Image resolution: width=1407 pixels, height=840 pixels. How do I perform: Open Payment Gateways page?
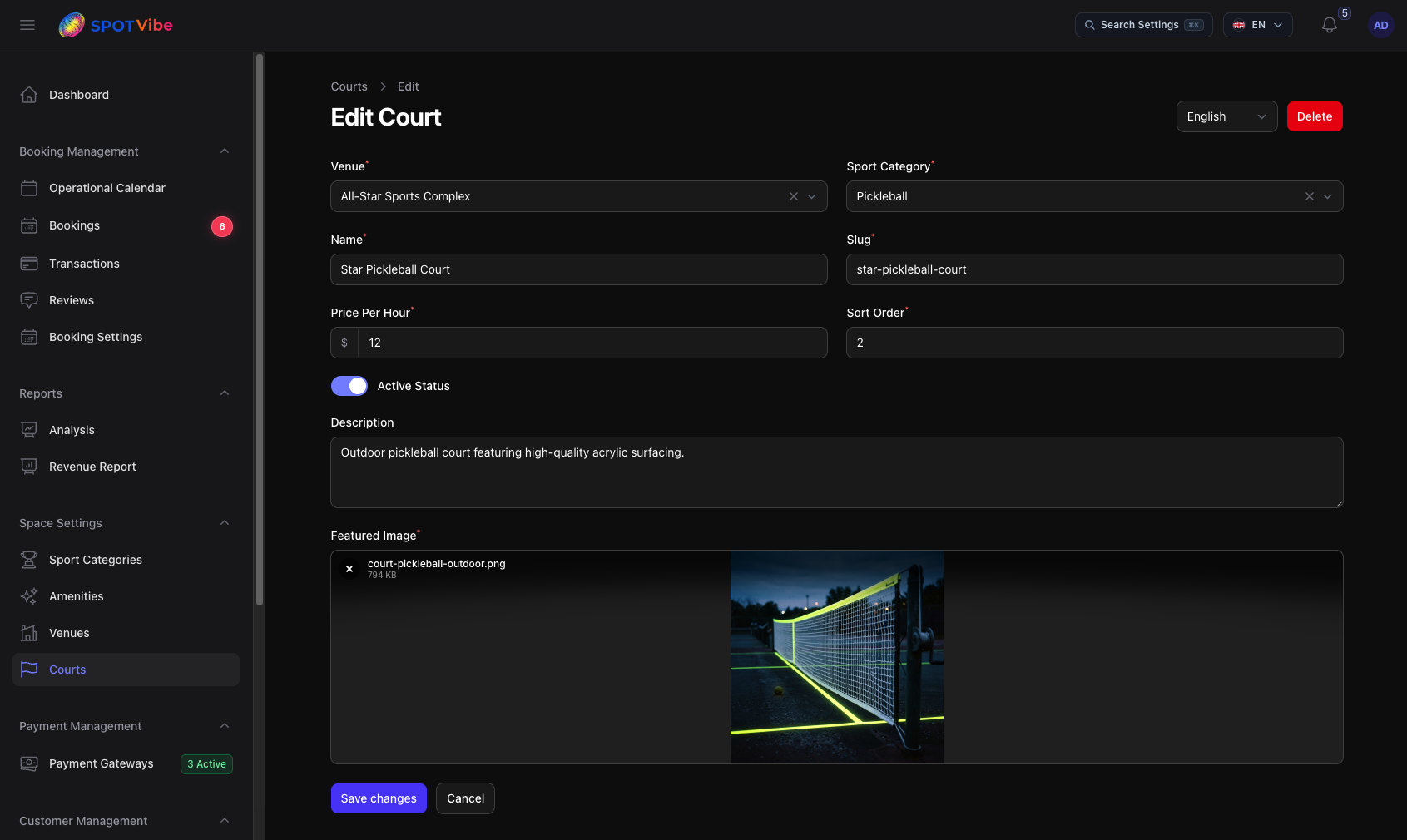pos(126,763)
